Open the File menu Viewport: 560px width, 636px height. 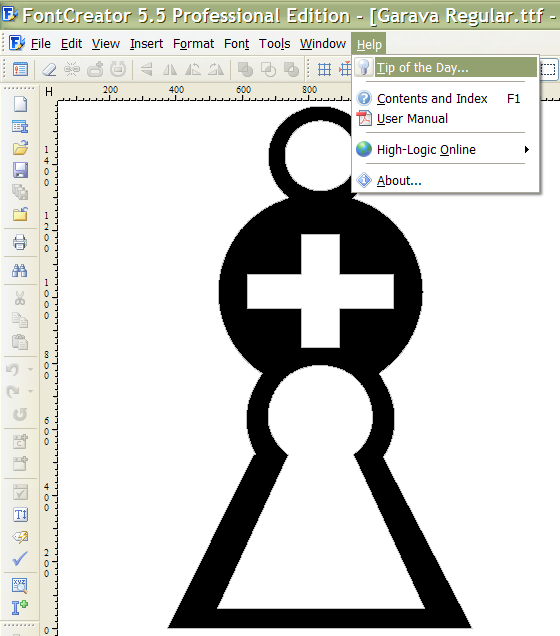pos(41,43)
